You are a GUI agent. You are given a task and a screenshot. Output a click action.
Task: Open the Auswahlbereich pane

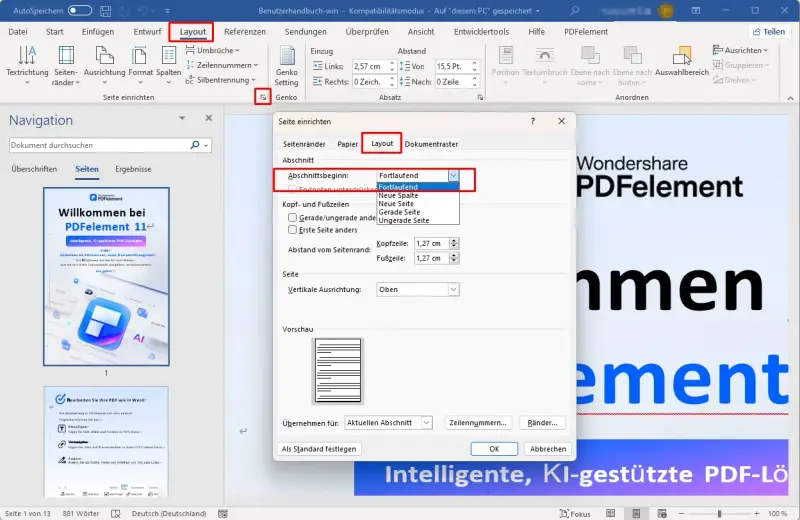click(x=682, y=61)
